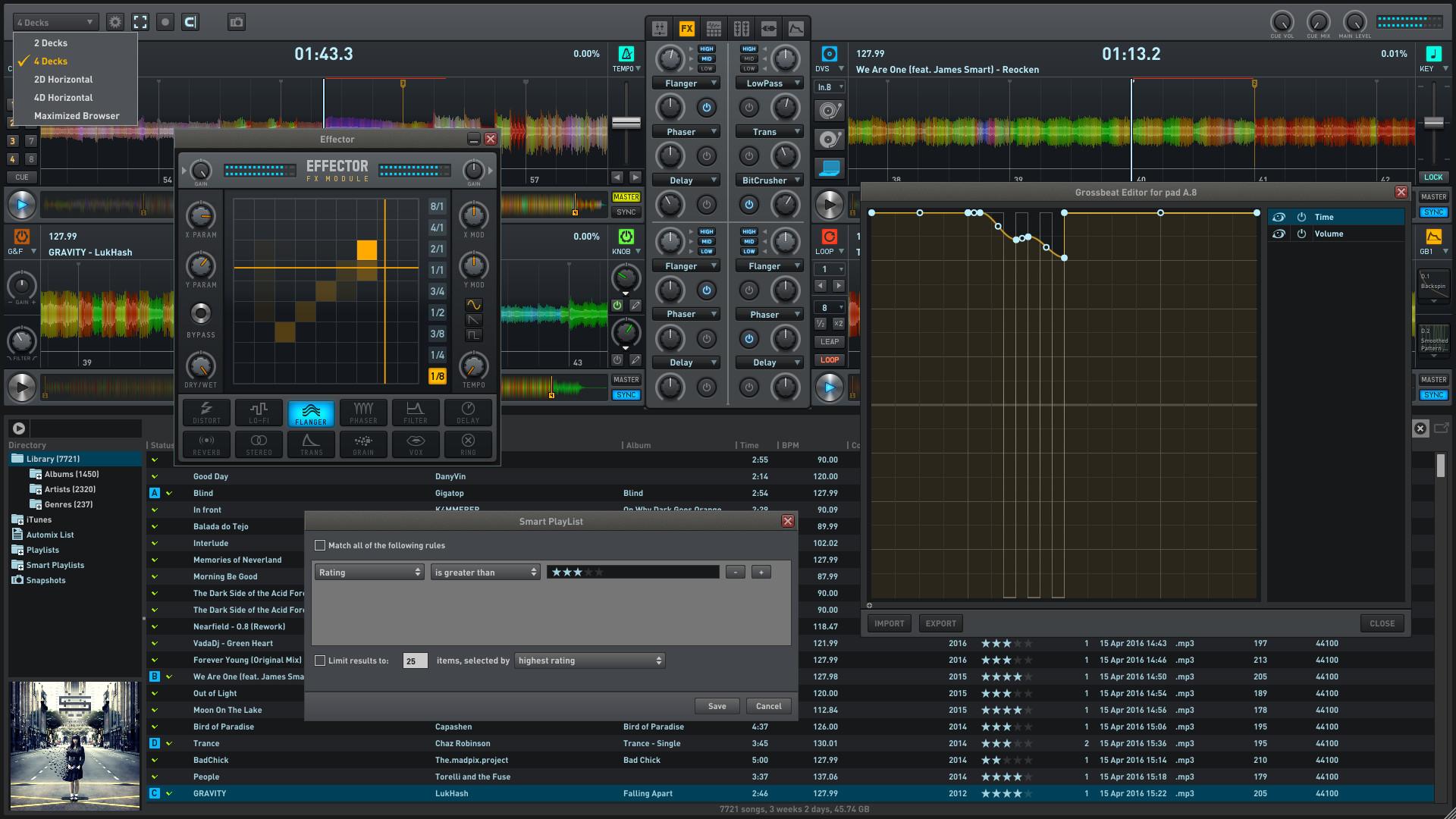Select the Distort effect in Effector

[206, 413]
